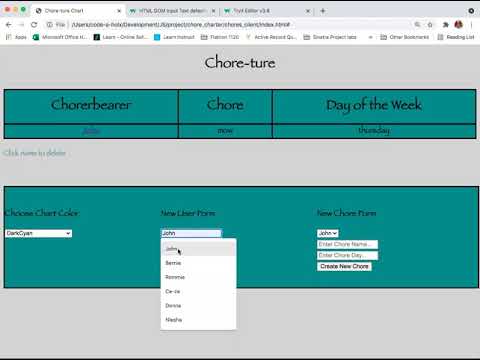
Task: Expand the bookmarks overflow chevron
Action: pos(371,37)
